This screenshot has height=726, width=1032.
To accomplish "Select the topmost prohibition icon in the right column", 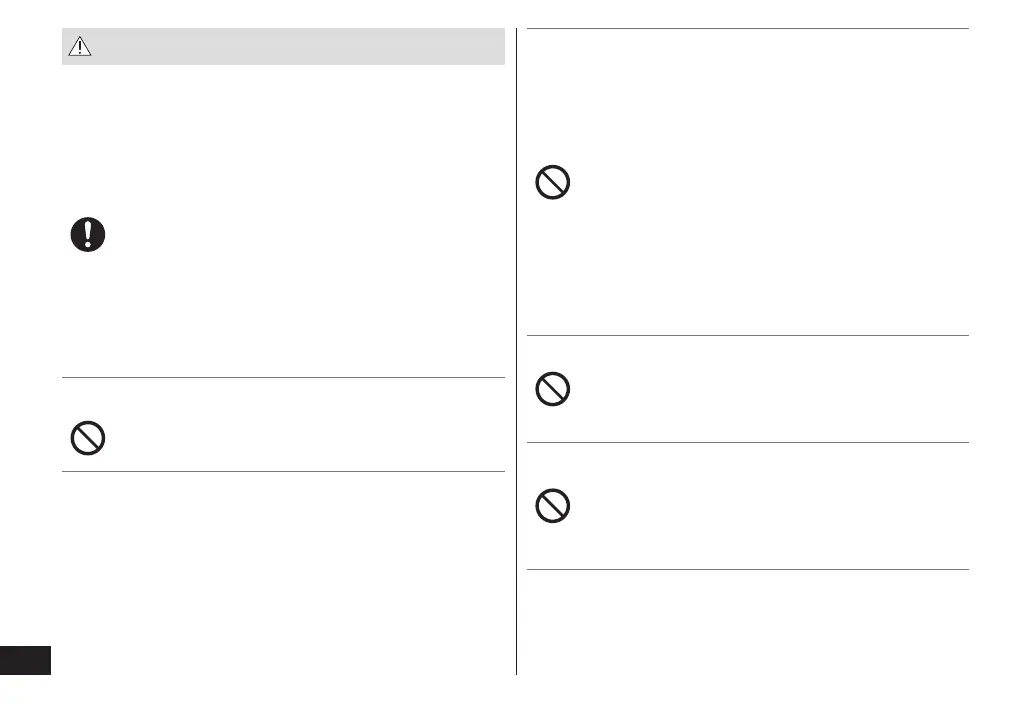I will (x=553, y=183).
